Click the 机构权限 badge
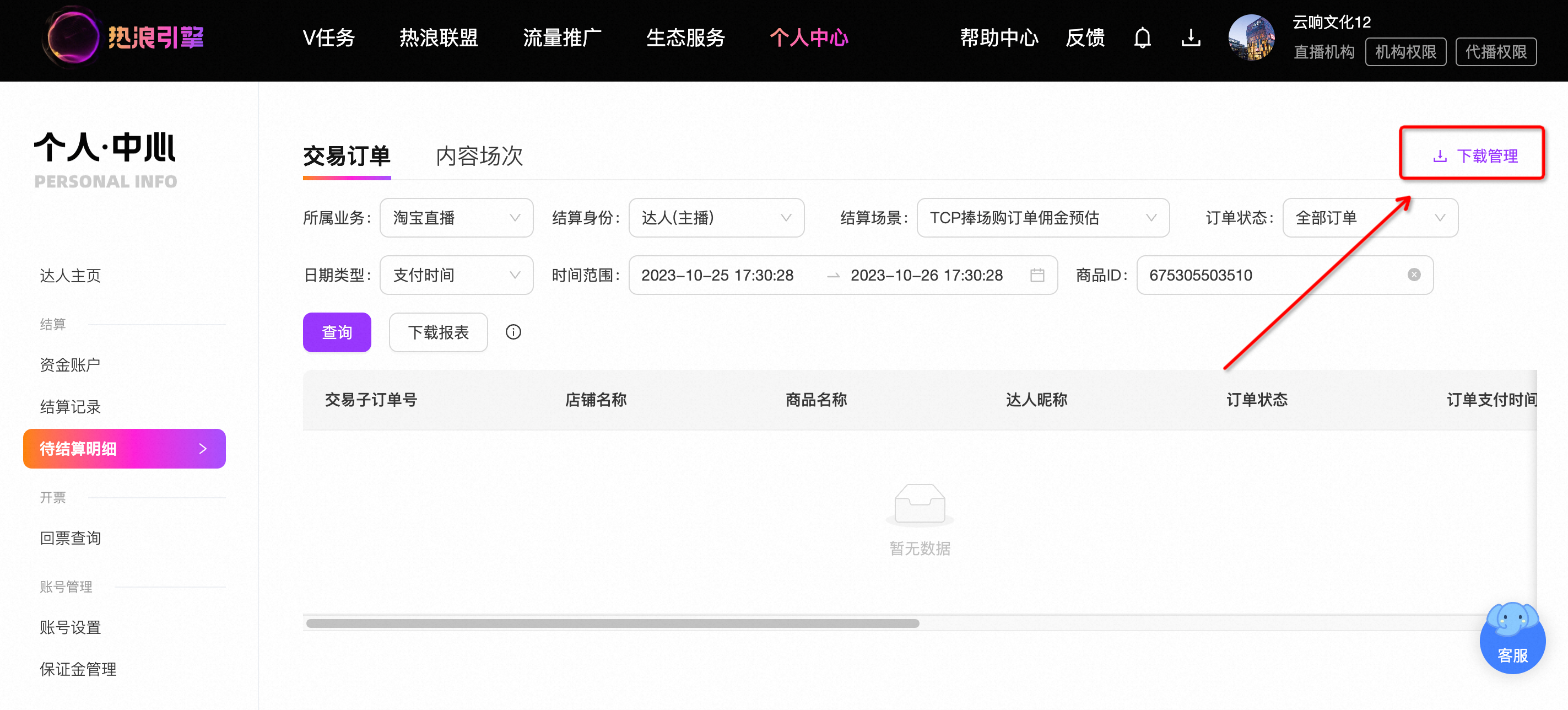Screen dimensions: 1568x710 [x=1405, y=52]
